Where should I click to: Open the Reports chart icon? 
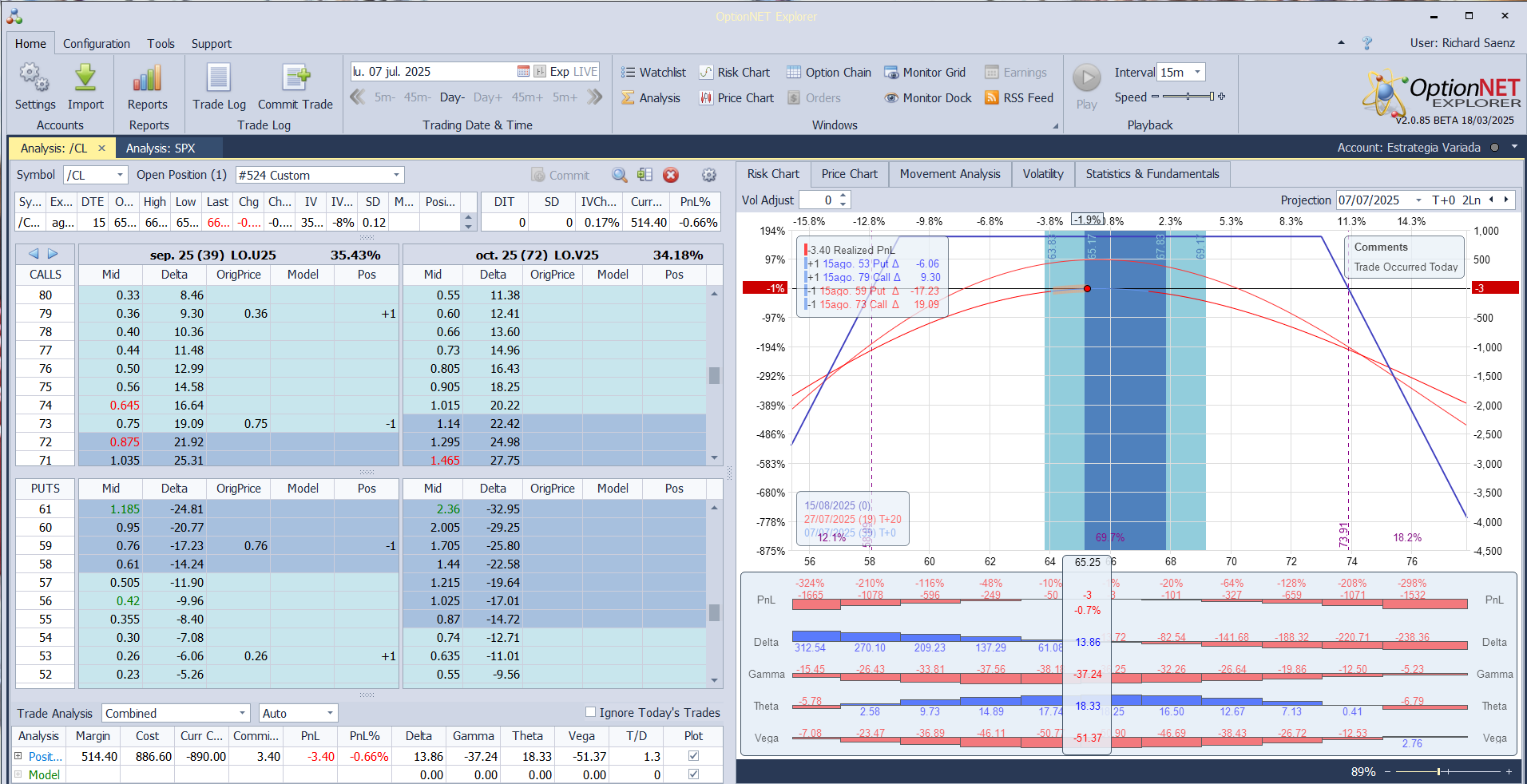(x=147, y=78)
